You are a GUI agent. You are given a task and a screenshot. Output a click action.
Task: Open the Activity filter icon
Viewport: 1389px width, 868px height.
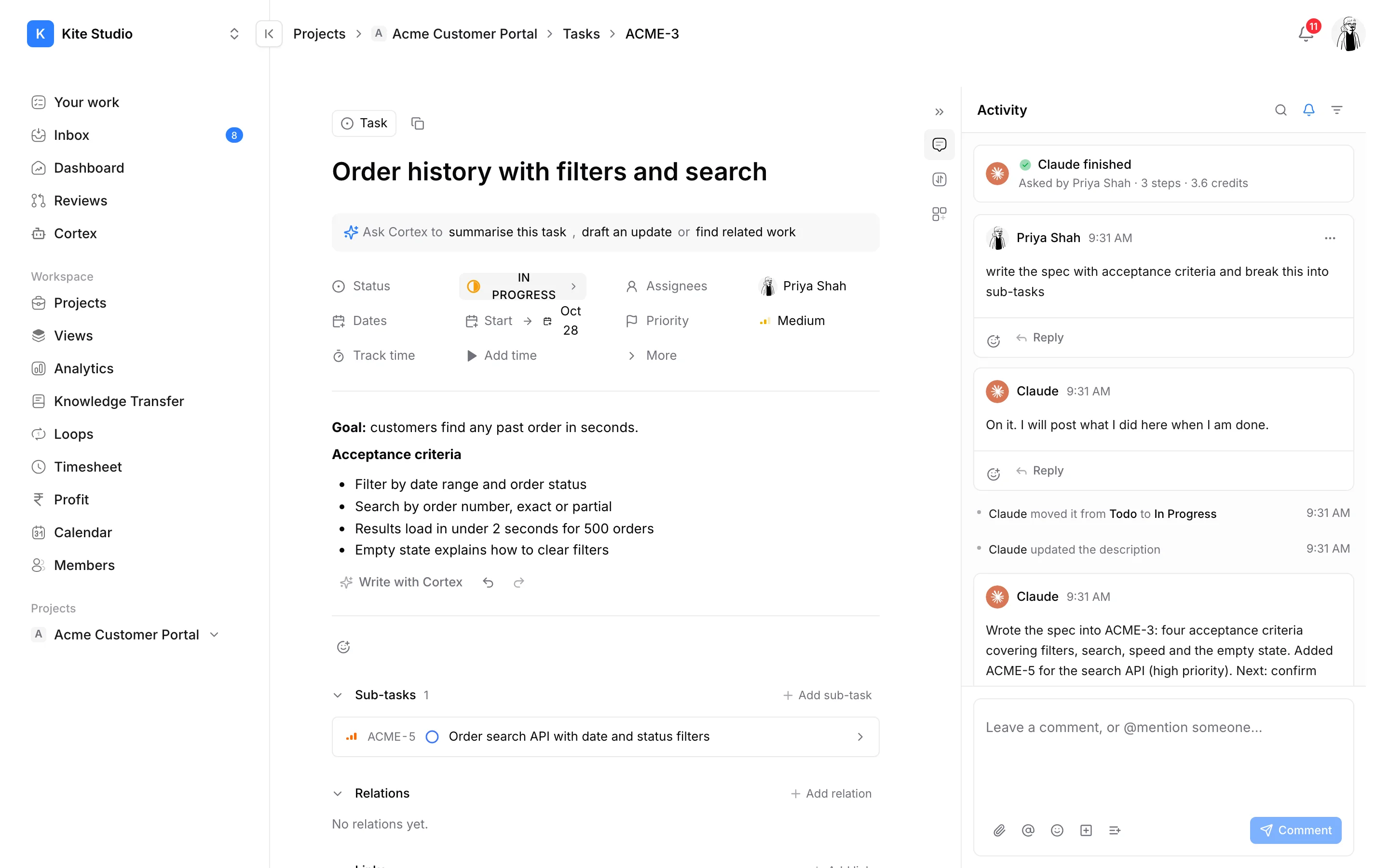[1337, 109]
